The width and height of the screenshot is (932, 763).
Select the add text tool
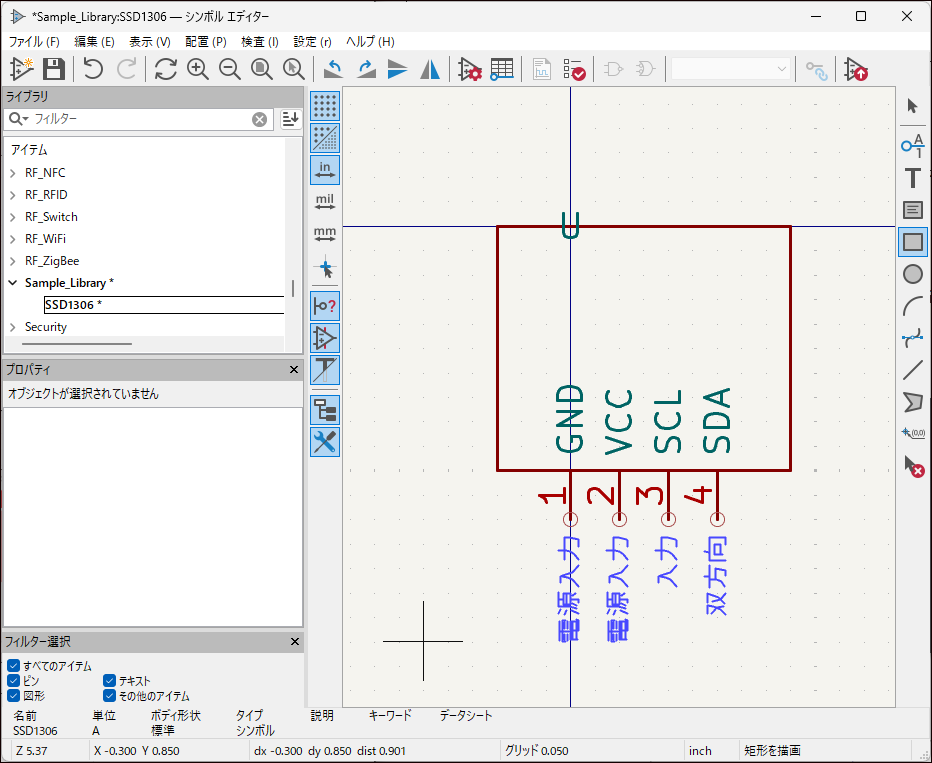click(912, 178)
